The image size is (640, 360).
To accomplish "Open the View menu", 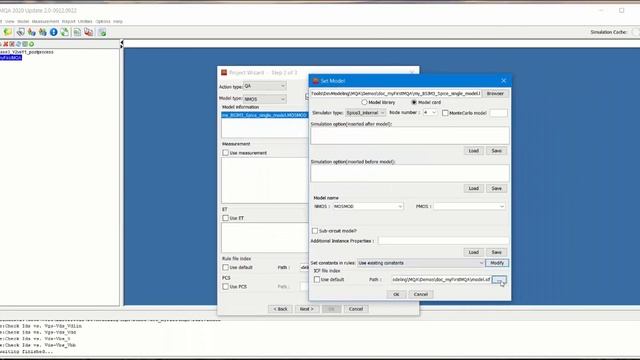I will click(10, 21).
